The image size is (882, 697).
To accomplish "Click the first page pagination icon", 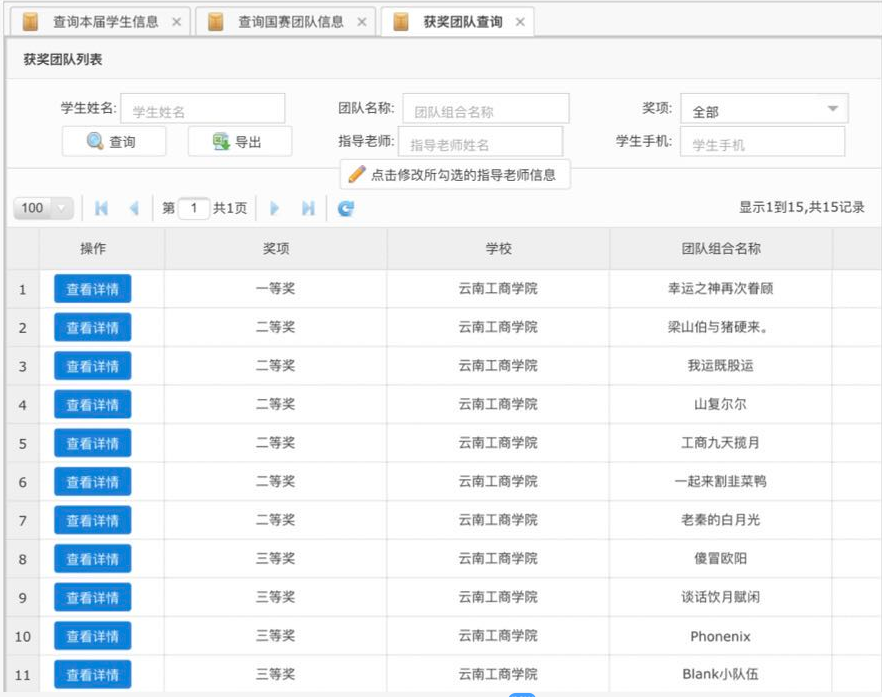I will click(x=101, y=208).
